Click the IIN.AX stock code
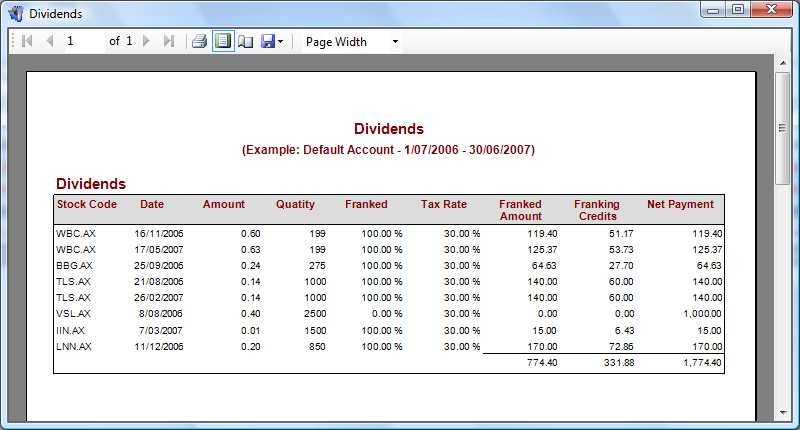Image resolution: width=800 pixels, height=430 pixels. (70, 331)
